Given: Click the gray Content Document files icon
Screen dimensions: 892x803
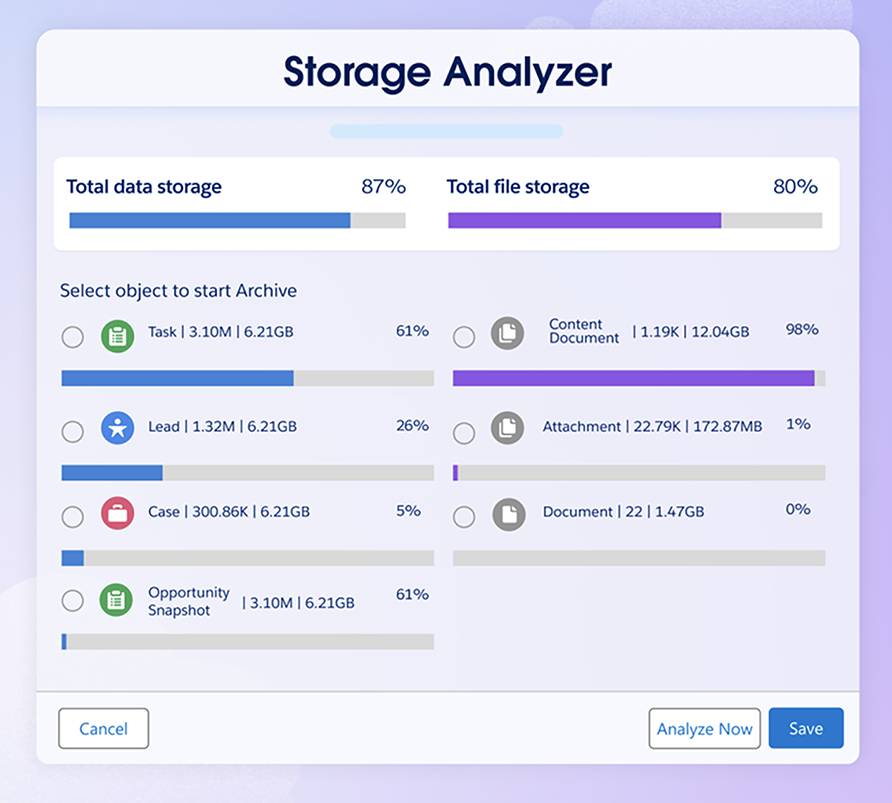Looking at the screenshot, I should tap(507, 333).
